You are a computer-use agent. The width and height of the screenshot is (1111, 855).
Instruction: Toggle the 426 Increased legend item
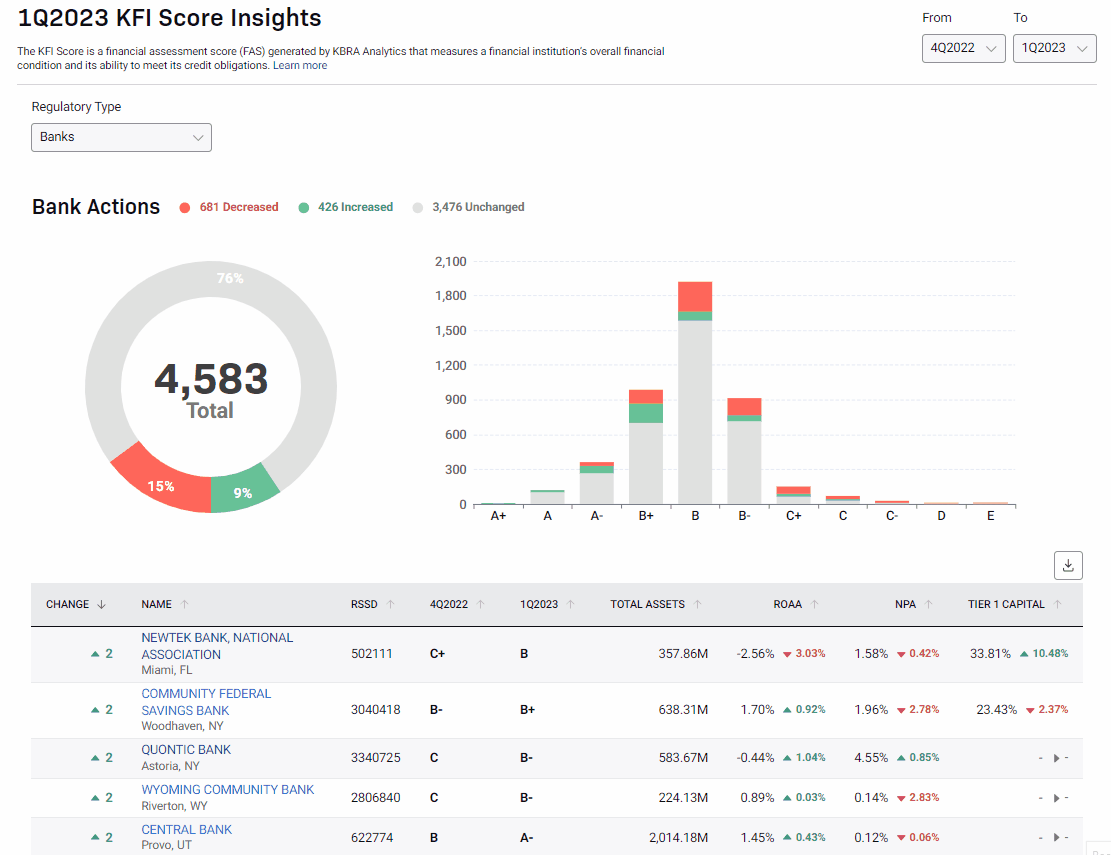tap(345, 207)
